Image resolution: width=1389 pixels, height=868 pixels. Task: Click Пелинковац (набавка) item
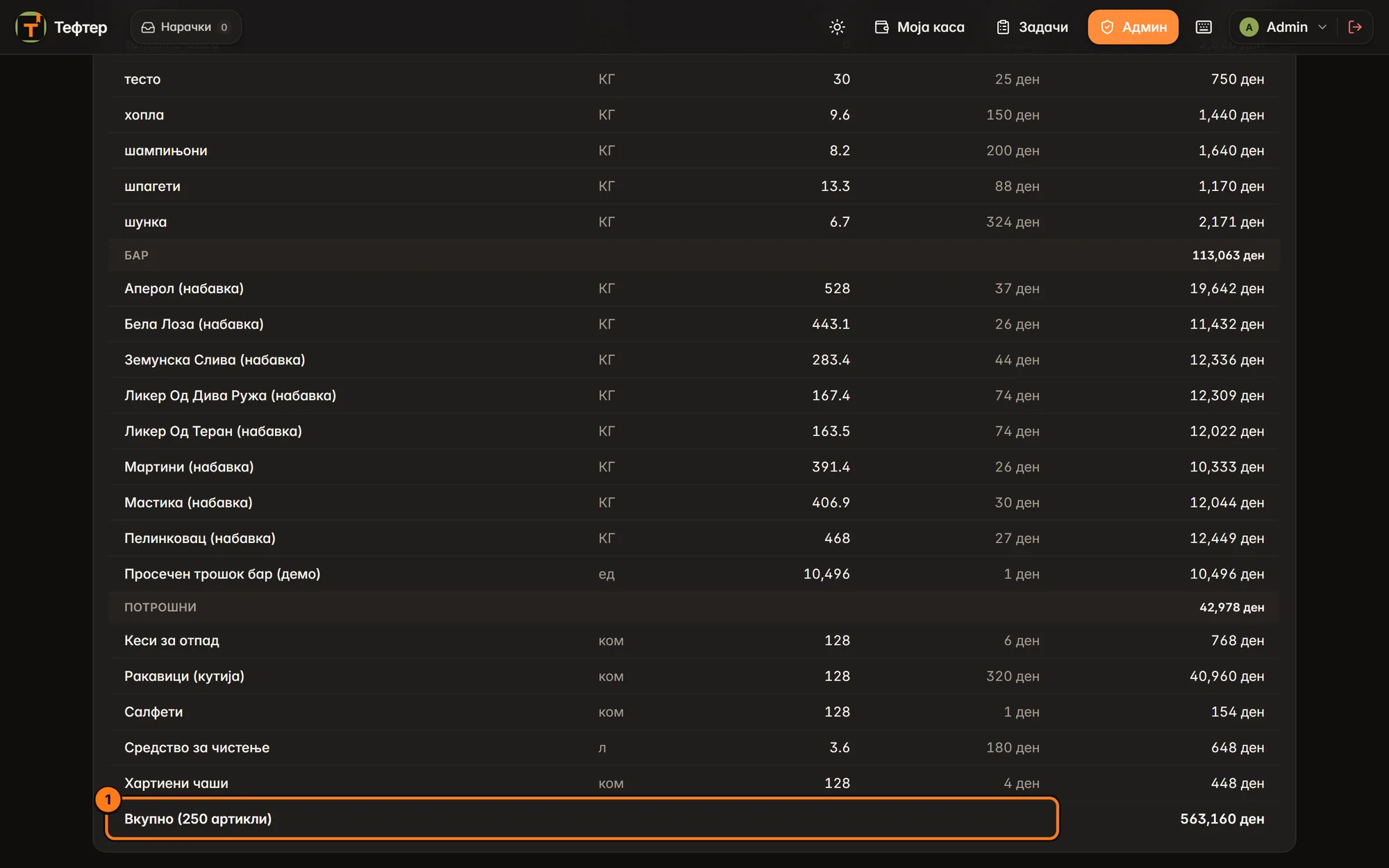coord(200,538)
